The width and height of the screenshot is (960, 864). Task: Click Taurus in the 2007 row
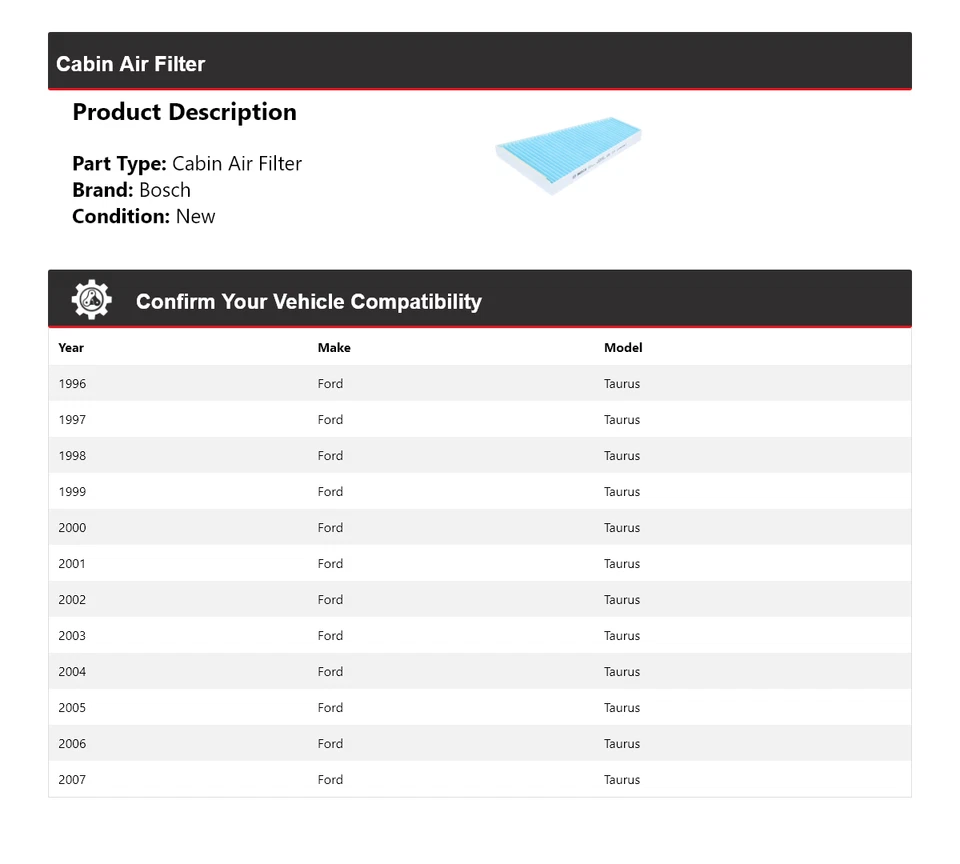point(622,780)
